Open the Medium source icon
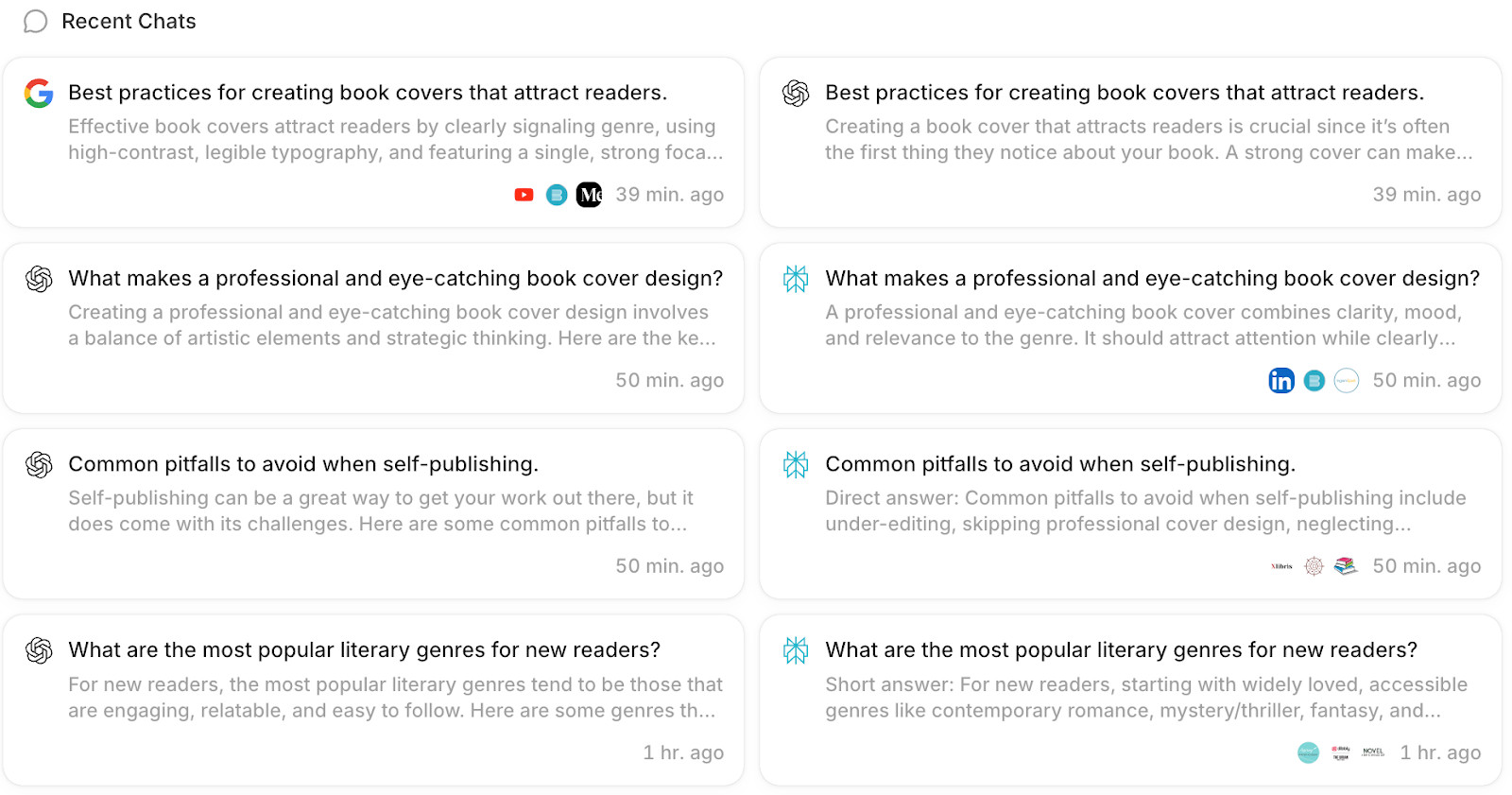Screen dimensions: 1512x795 click(590, 195)
